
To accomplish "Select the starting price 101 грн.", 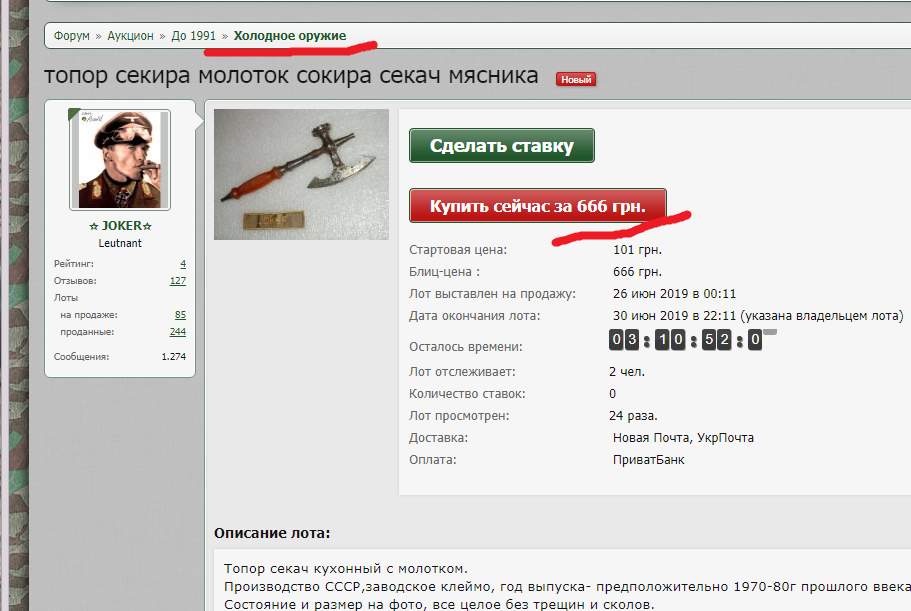I will point(637,250).
